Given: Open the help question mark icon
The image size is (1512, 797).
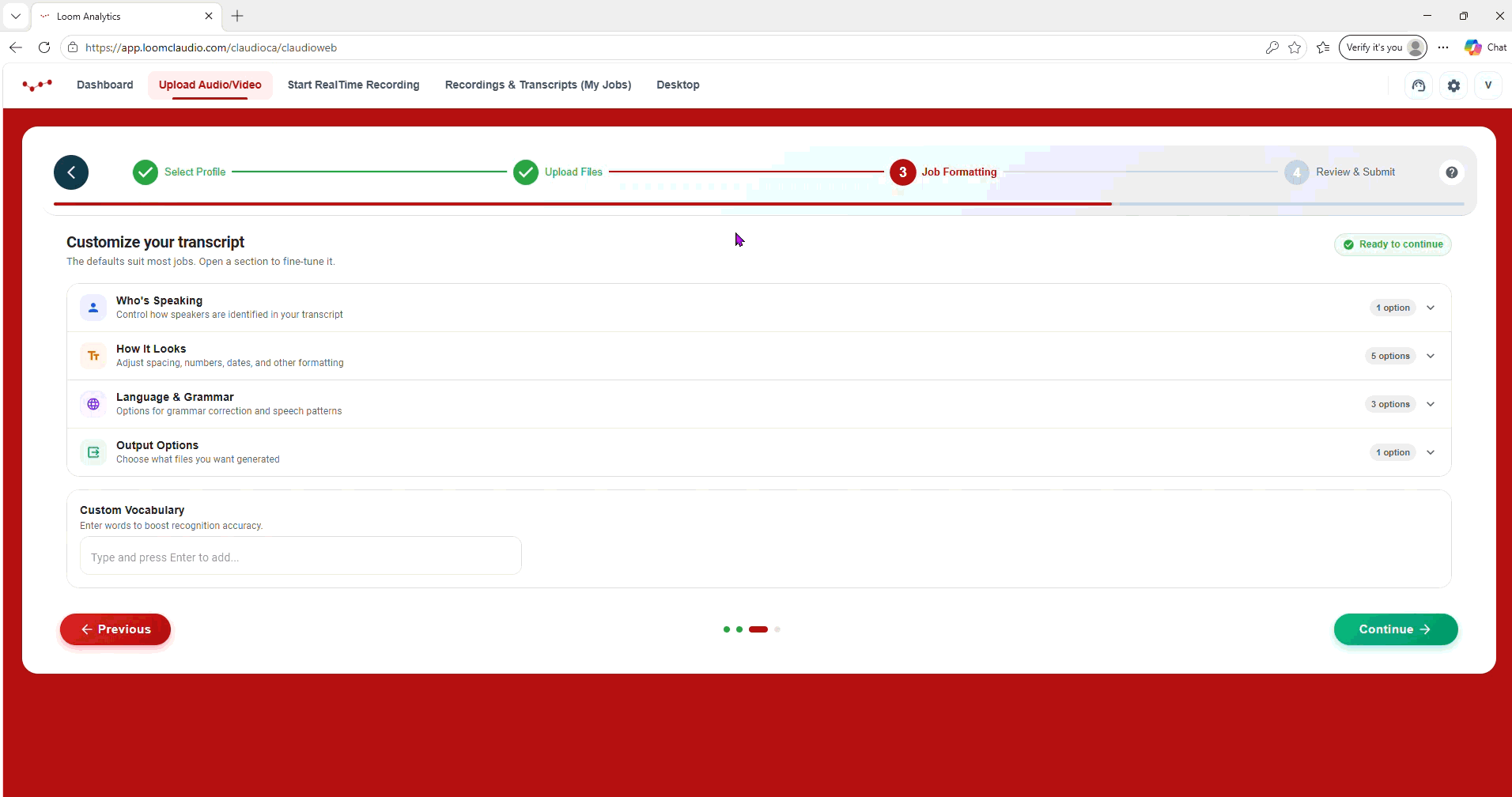Looking at the screenshot, I should click(x=1452, y=172).
